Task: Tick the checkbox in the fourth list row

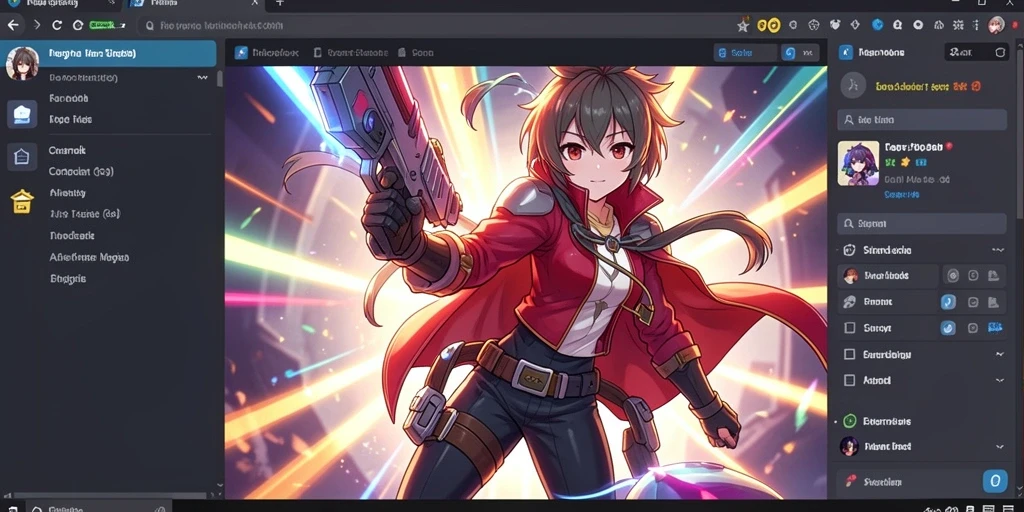Action: pos(850,354)
